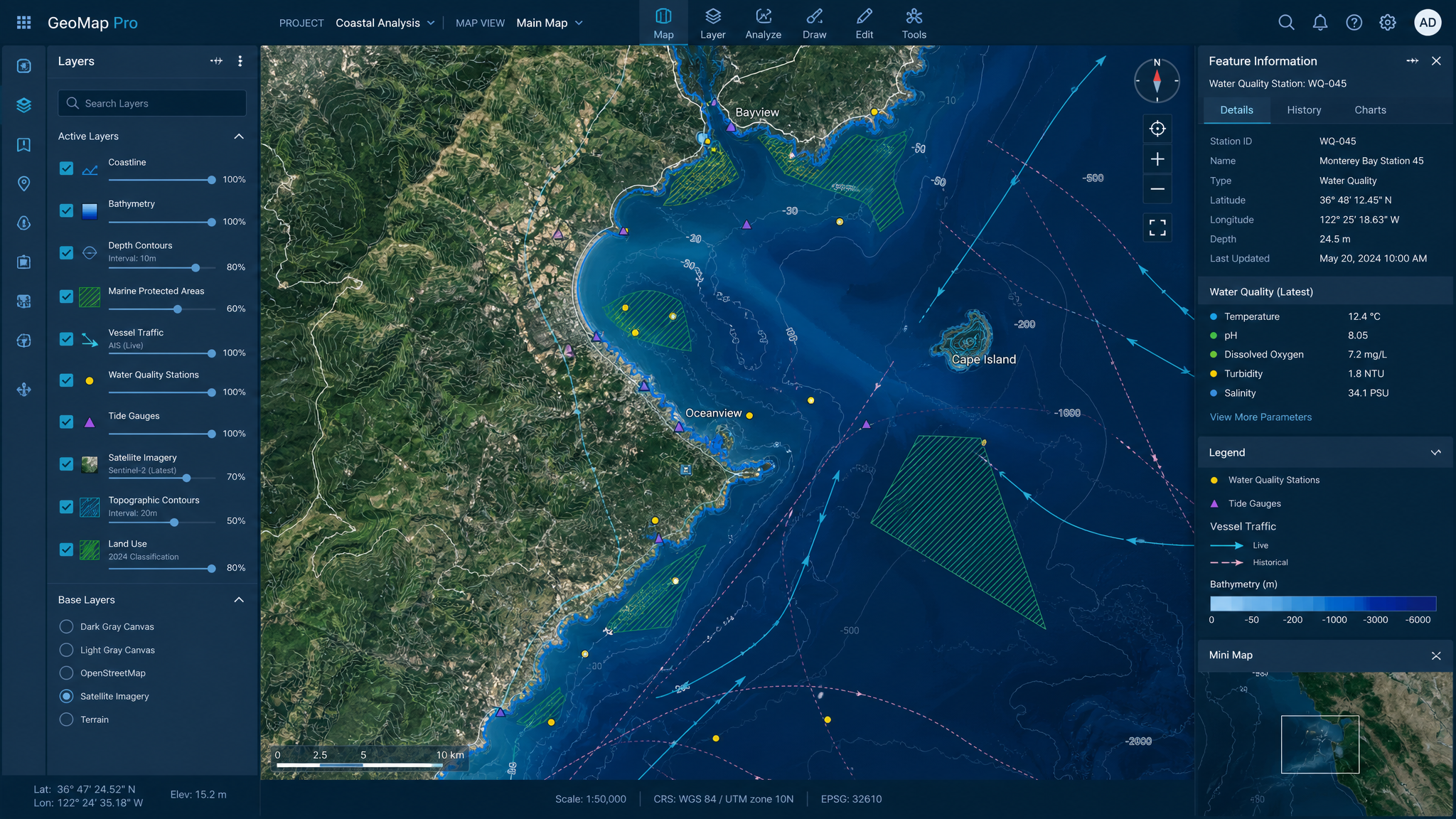This screenshot has width=1456, height=819.
Task: Open the Analyze toolbar tab
Action: [764, 23]
